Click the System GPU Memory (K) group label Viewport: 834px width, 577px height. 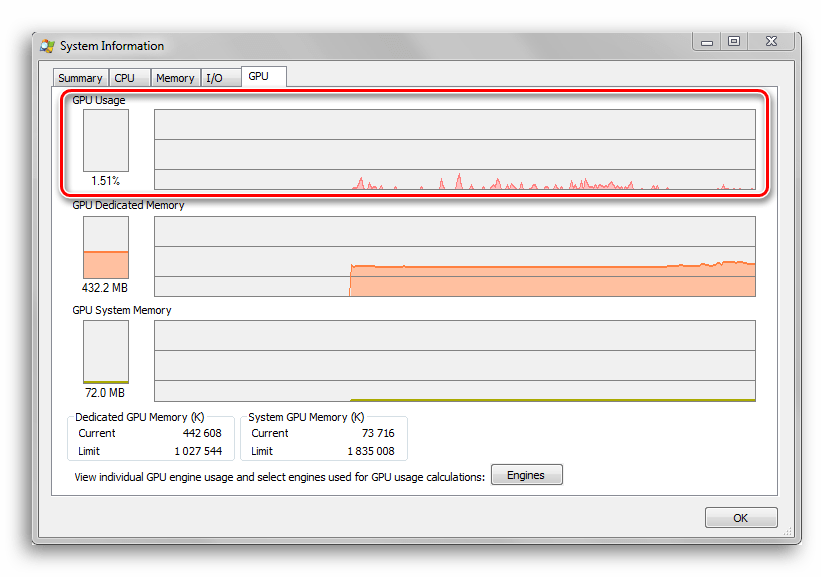(x=306, y=417)
